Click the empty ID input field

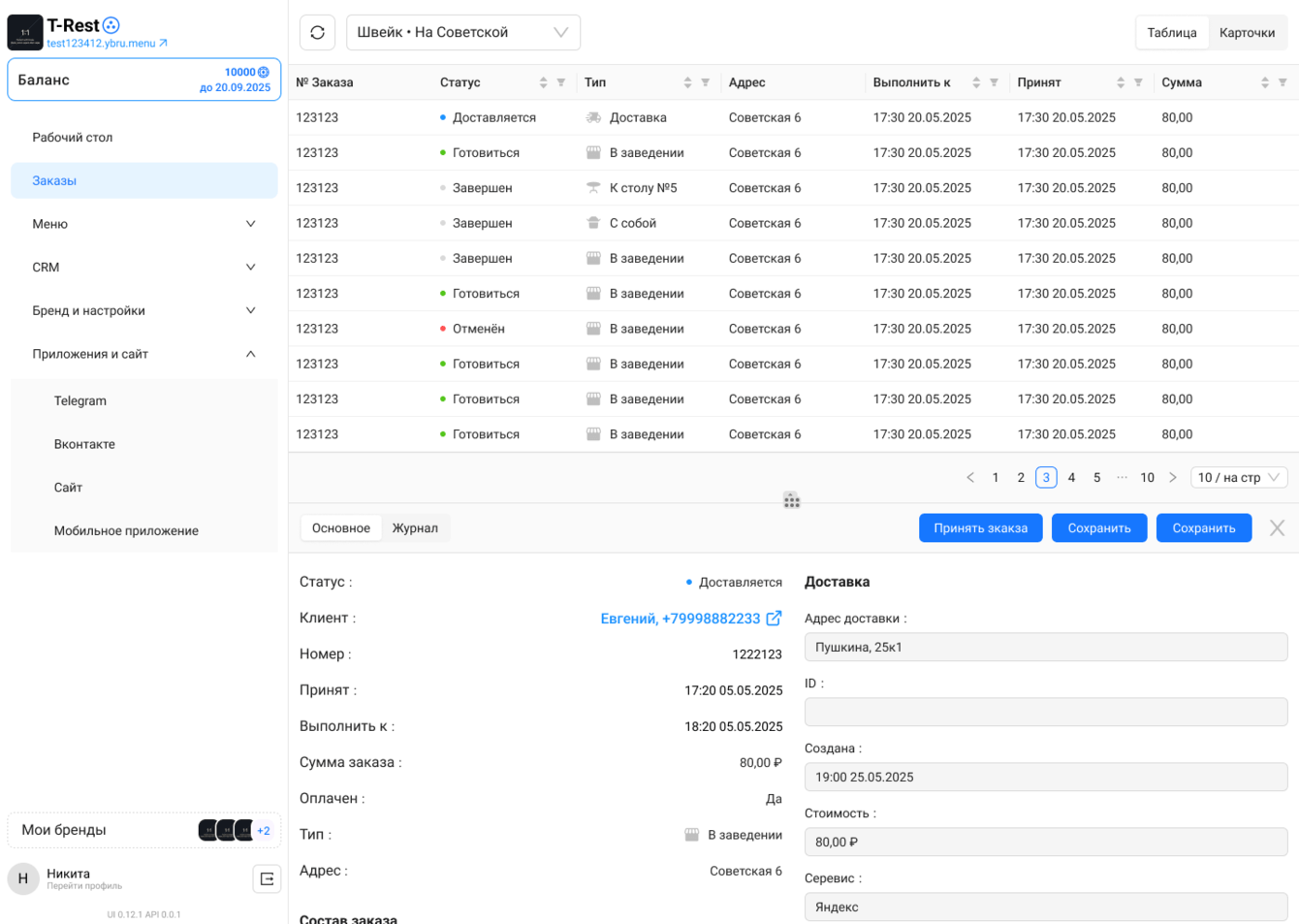point(1046,712)
